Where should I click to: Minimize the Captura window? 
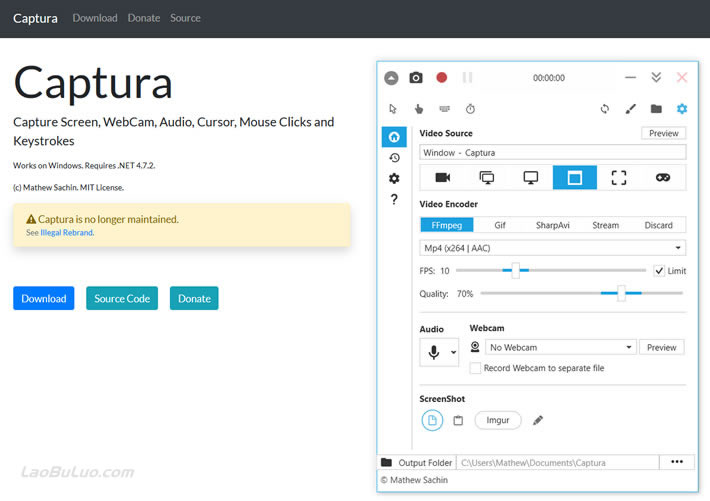(630, 77)
